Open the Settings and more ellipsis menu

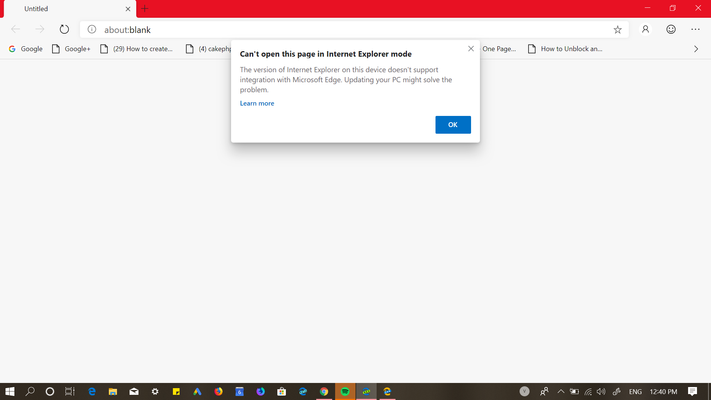point(695,29)
